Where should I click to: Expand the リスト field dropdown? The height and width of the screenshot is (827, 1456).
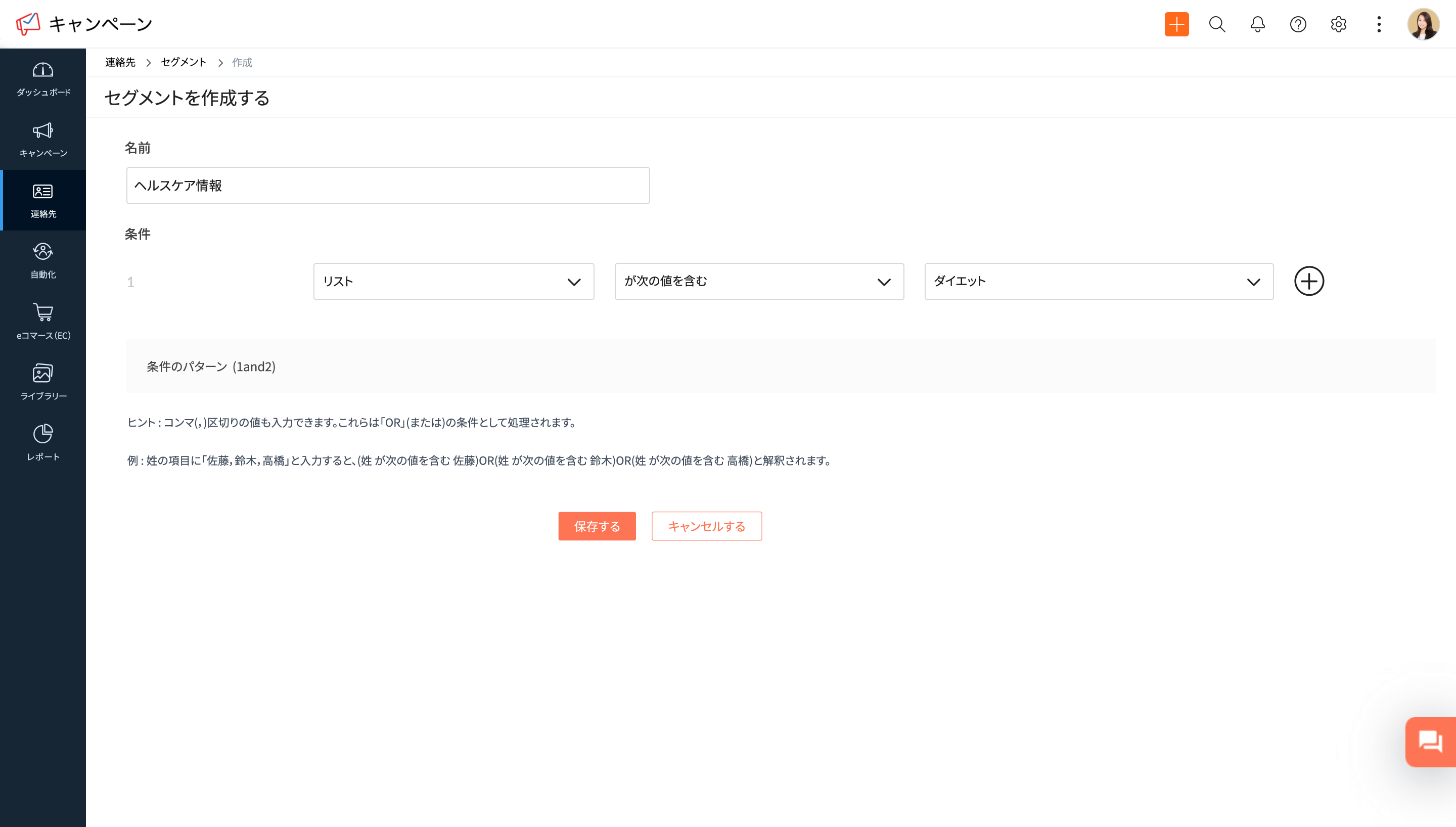[x=453, y=281]
